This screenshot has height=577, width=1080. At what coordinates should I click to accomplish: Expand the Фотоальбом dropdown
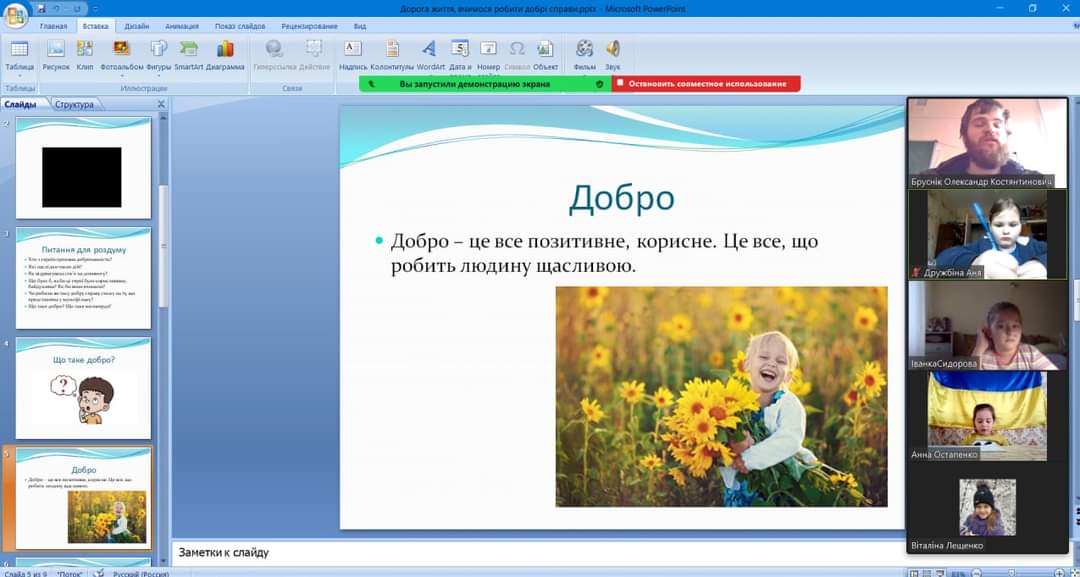122,55
